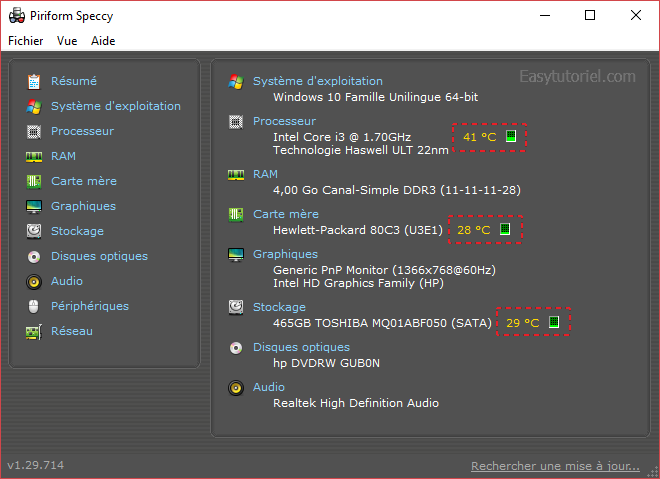Screen dimensions: 660x479
Task: Click the Système d'exploitation heading in summary
Action: [x=318, y=81]
